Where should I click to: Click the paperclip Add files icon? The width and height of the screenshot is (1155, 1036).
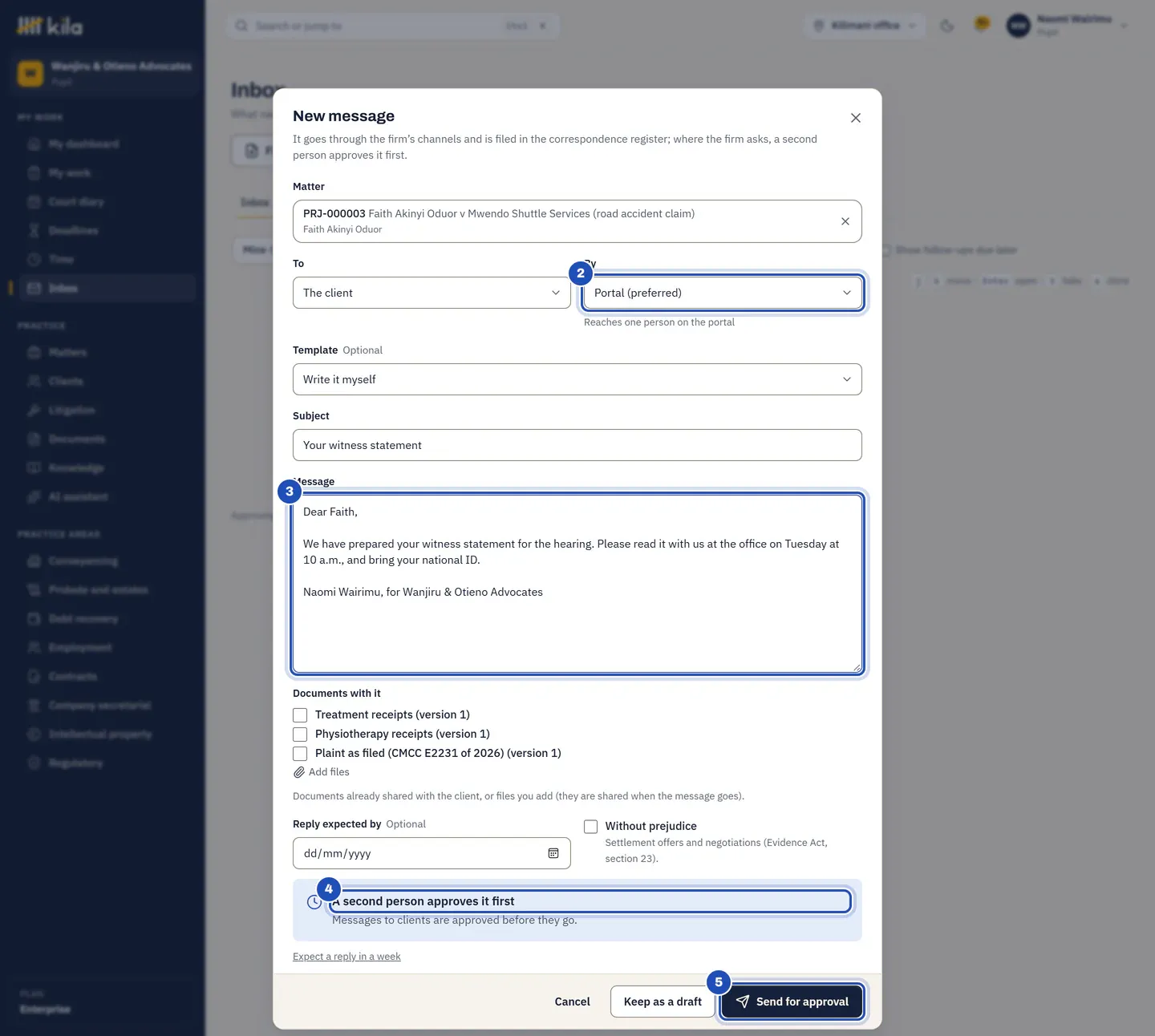[299, 772]
